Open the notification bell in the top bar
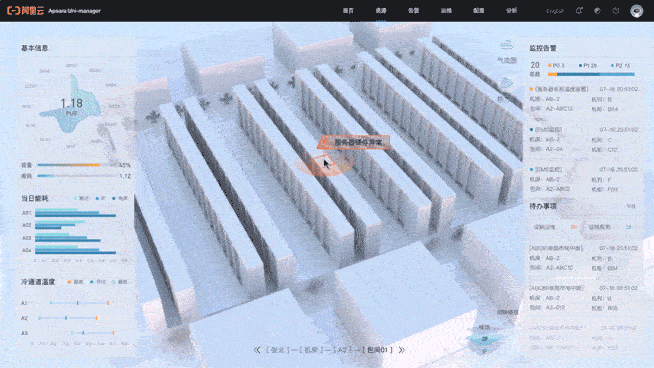Viewport: 654px width, 368px height. [x=579, y=11]
